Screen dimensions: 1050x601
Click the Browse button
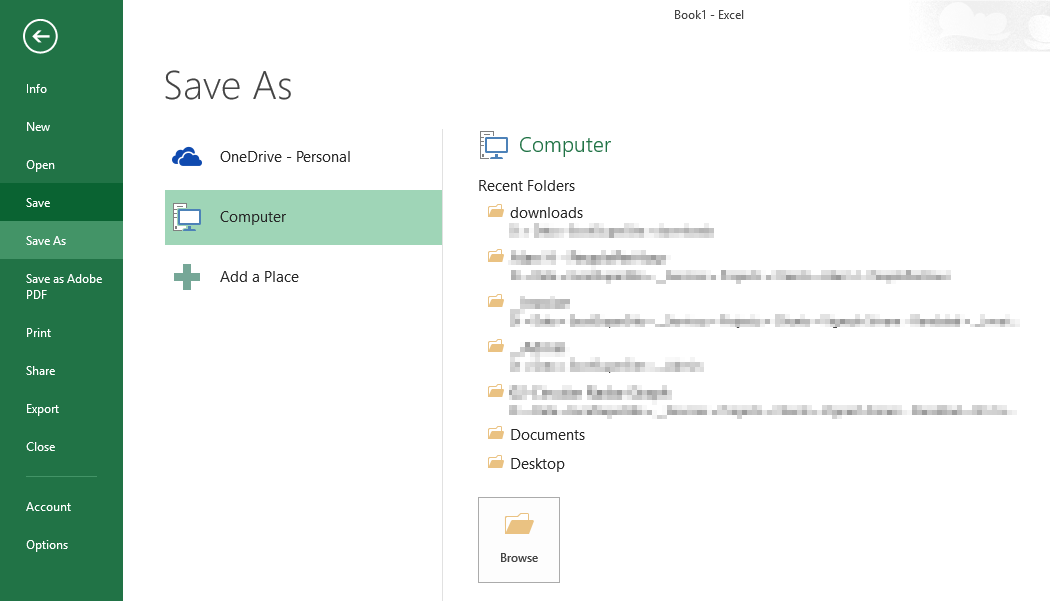(519, 540)
